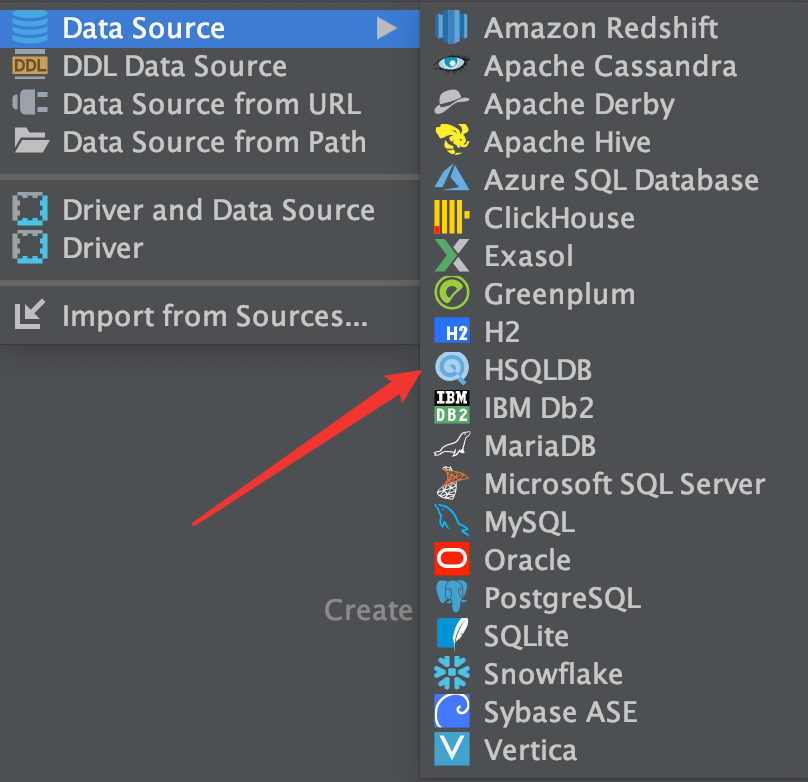The image size is (808, 782).
Task: Select the Data Source menu entry
Action: pyautogui.click(x=210, y=28)
